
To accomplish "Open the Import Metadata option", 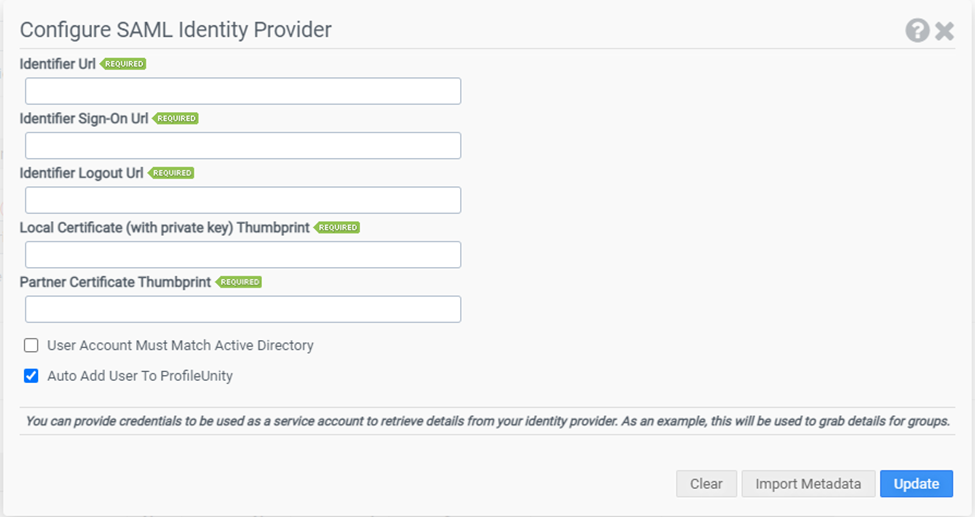I will [808, 483].
